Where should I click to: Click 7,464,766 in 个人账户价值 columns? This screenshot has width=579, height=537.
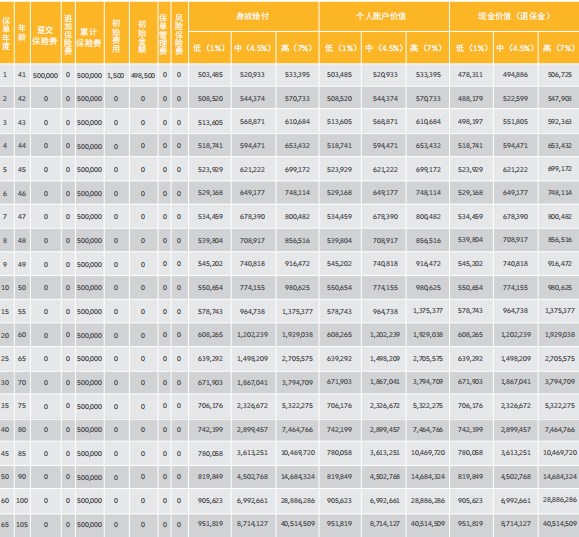click(x=428, y=430)
